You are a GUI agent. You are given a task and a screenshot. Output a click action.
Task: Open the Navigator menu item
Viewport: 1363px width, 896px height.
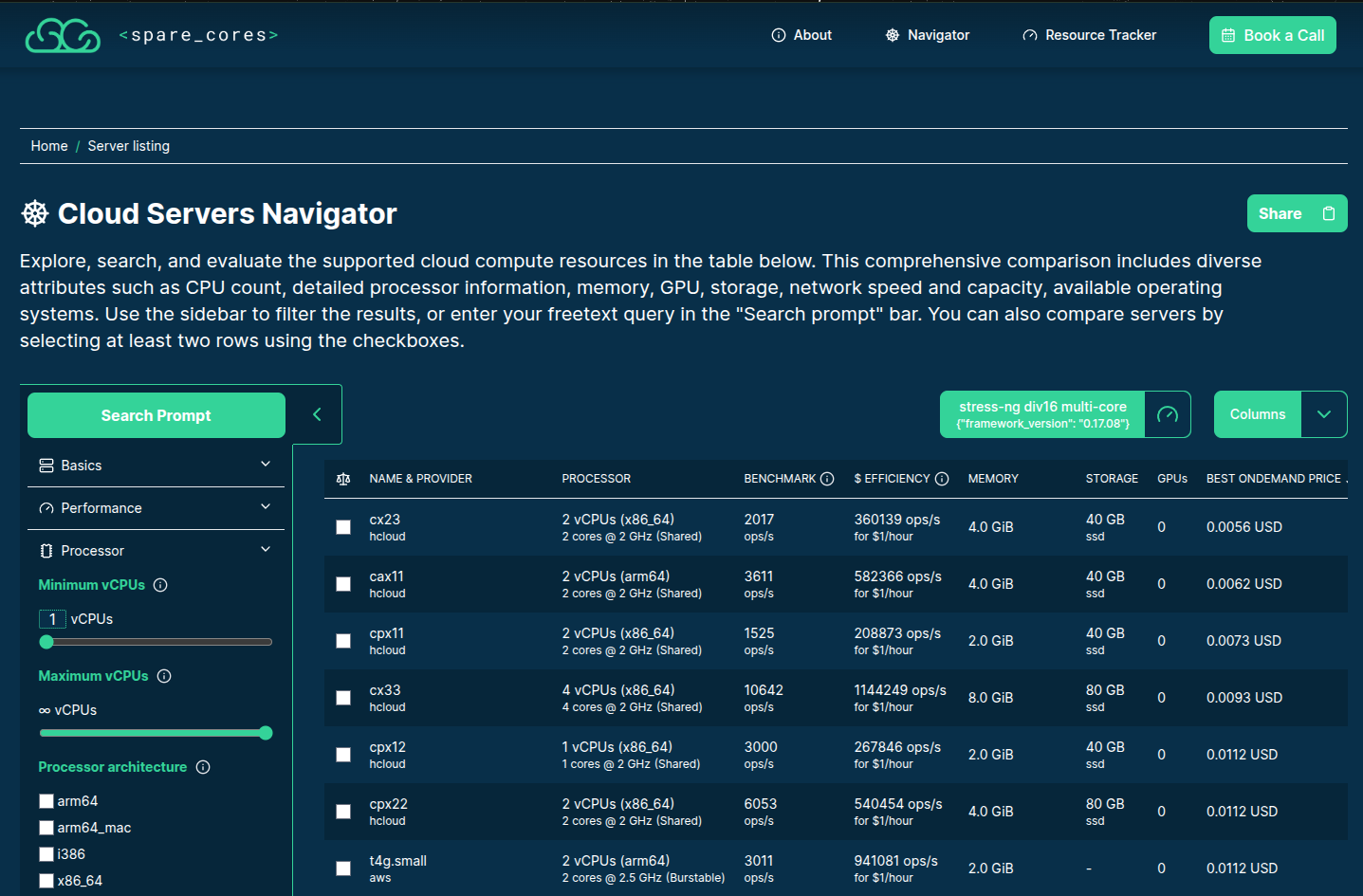(927, 34)
